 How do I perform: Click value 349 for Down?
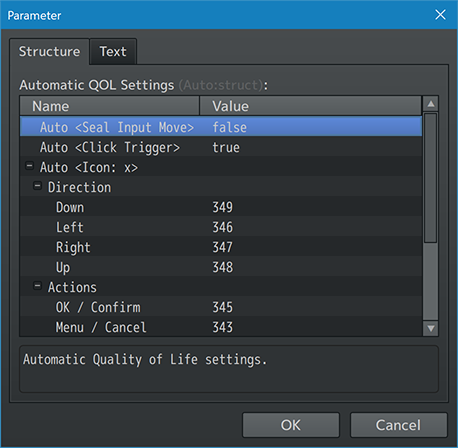223,207
